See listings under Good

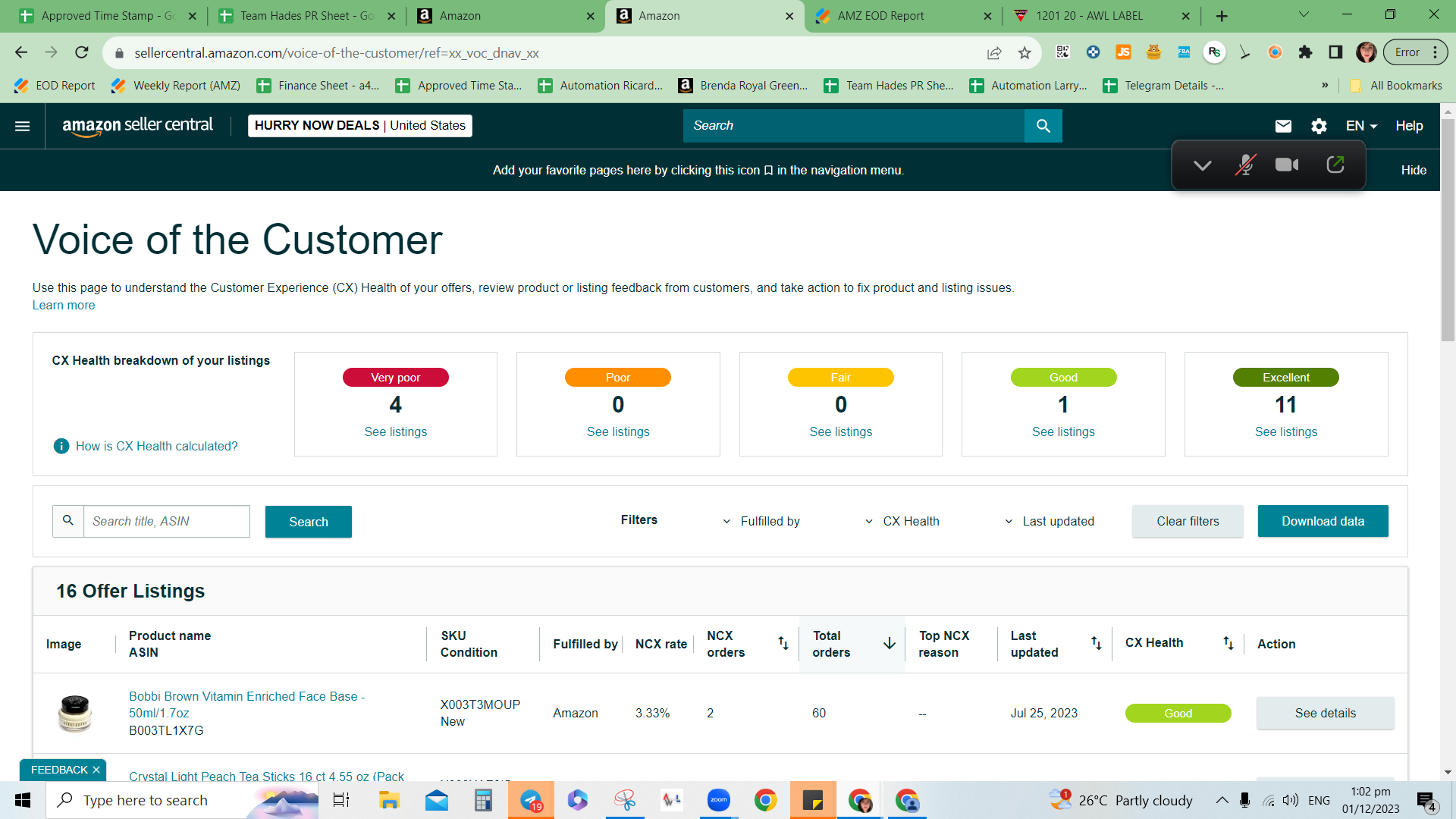point(1063,431)
